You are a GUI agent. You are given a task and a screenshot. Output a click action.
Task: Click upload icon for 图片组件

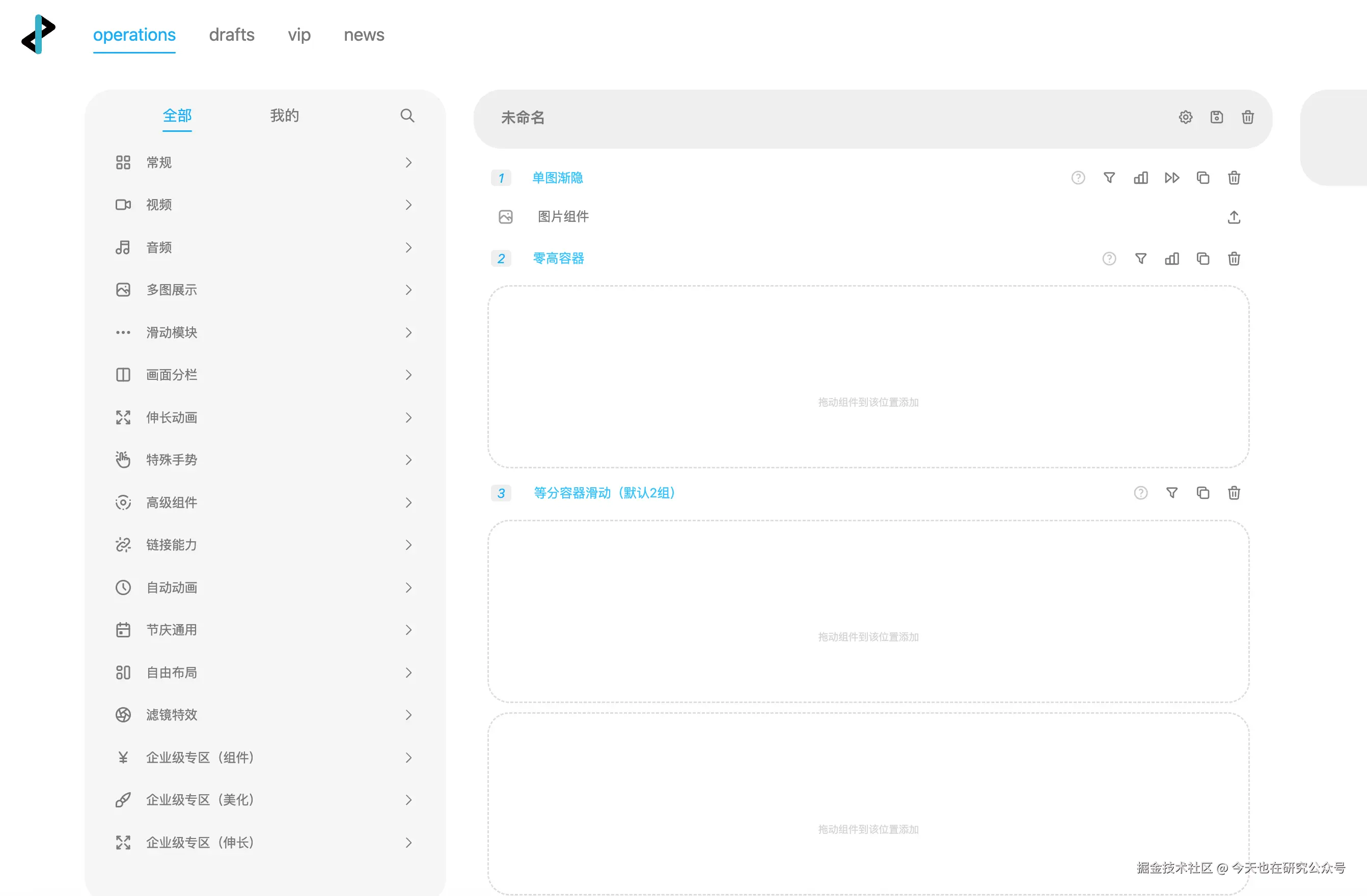1234,217
